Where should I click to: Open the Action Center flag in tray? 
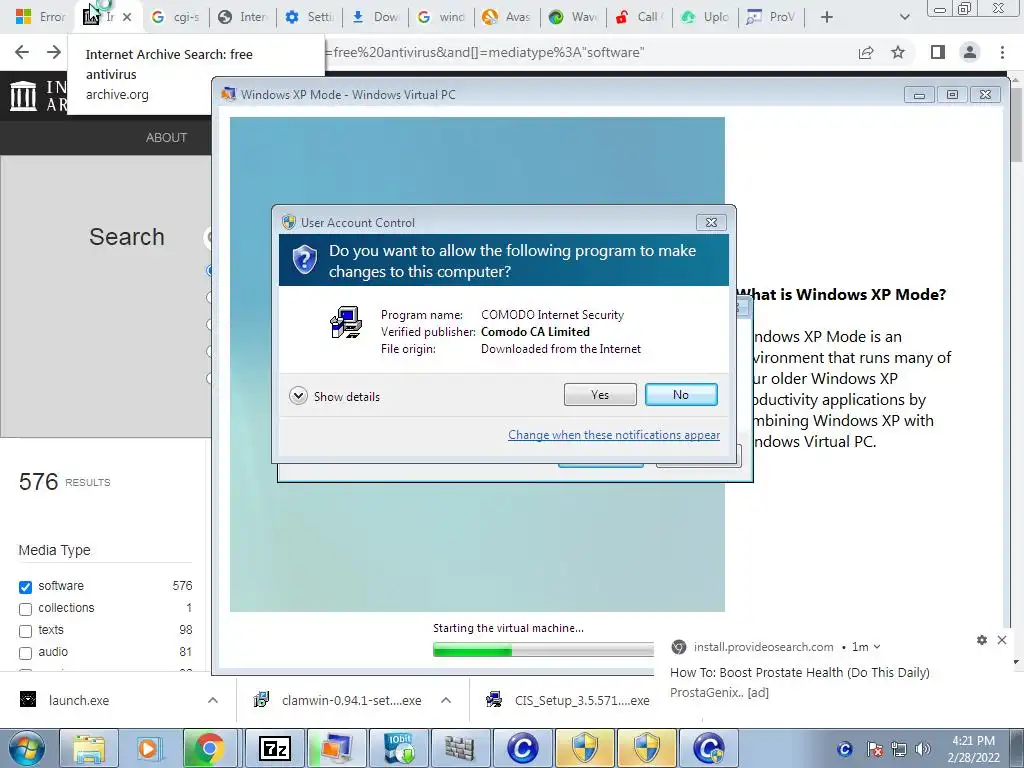tap(874, 749)
